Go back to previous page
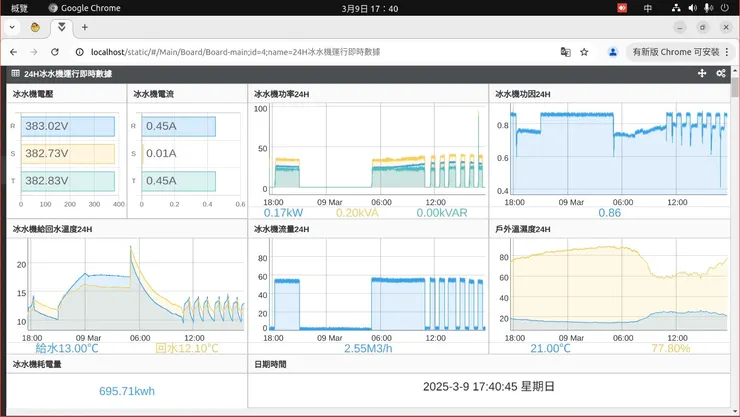The image size is (740, 417). click(14, 52)
